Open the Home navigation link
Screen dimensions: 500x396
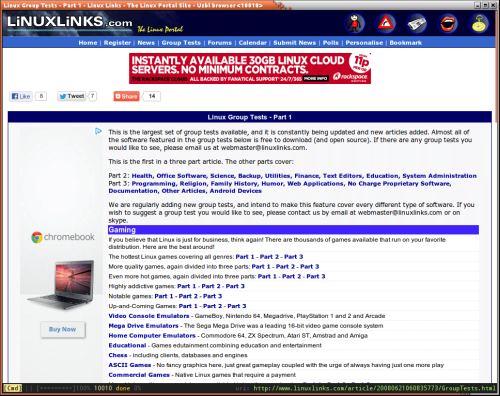(88, 43)
